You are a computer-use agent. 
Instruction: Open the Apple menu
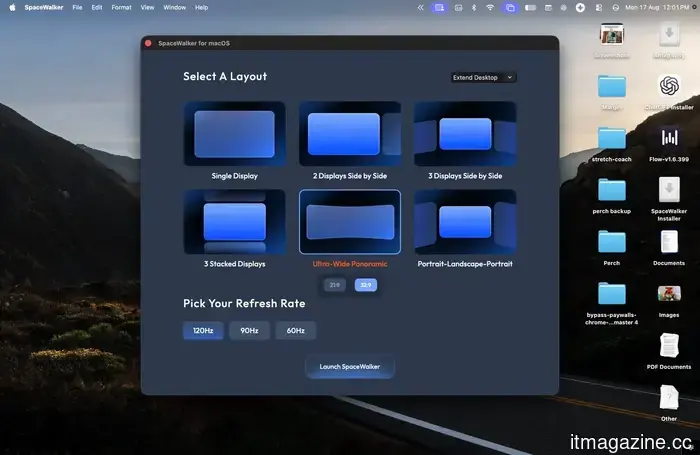[12, 7]
